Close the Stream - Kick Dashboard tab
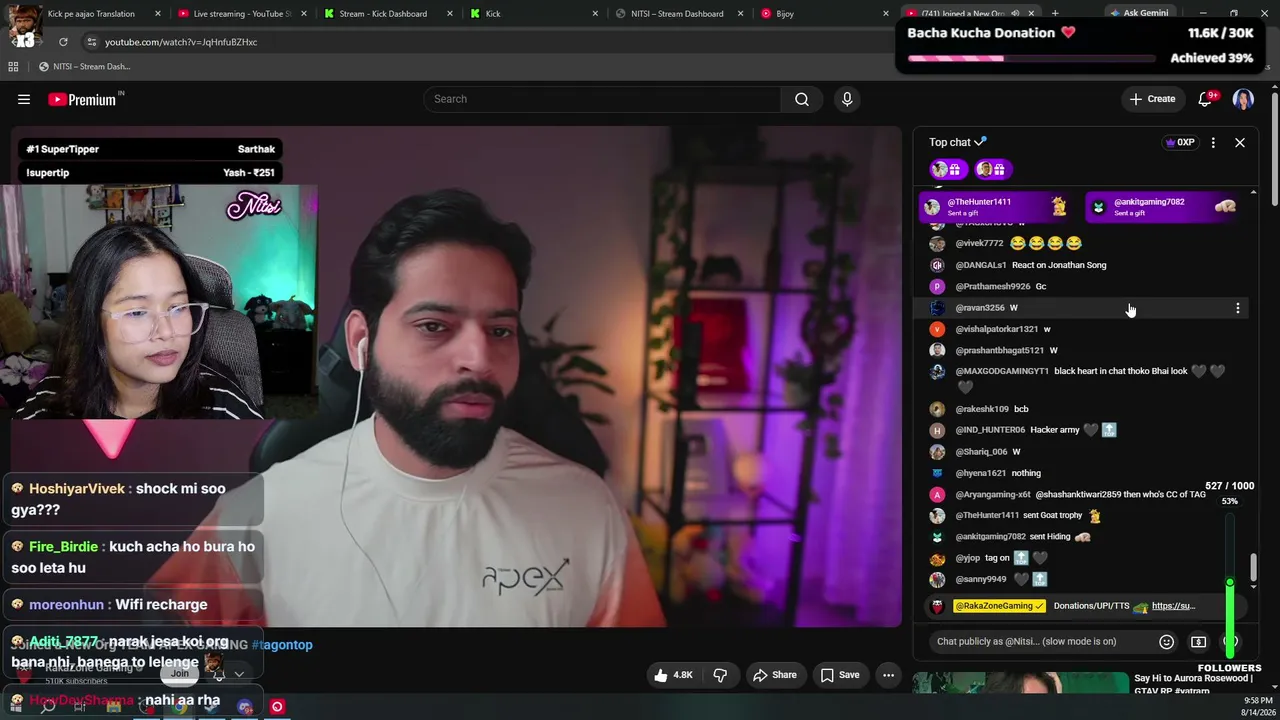 [449, 14]
